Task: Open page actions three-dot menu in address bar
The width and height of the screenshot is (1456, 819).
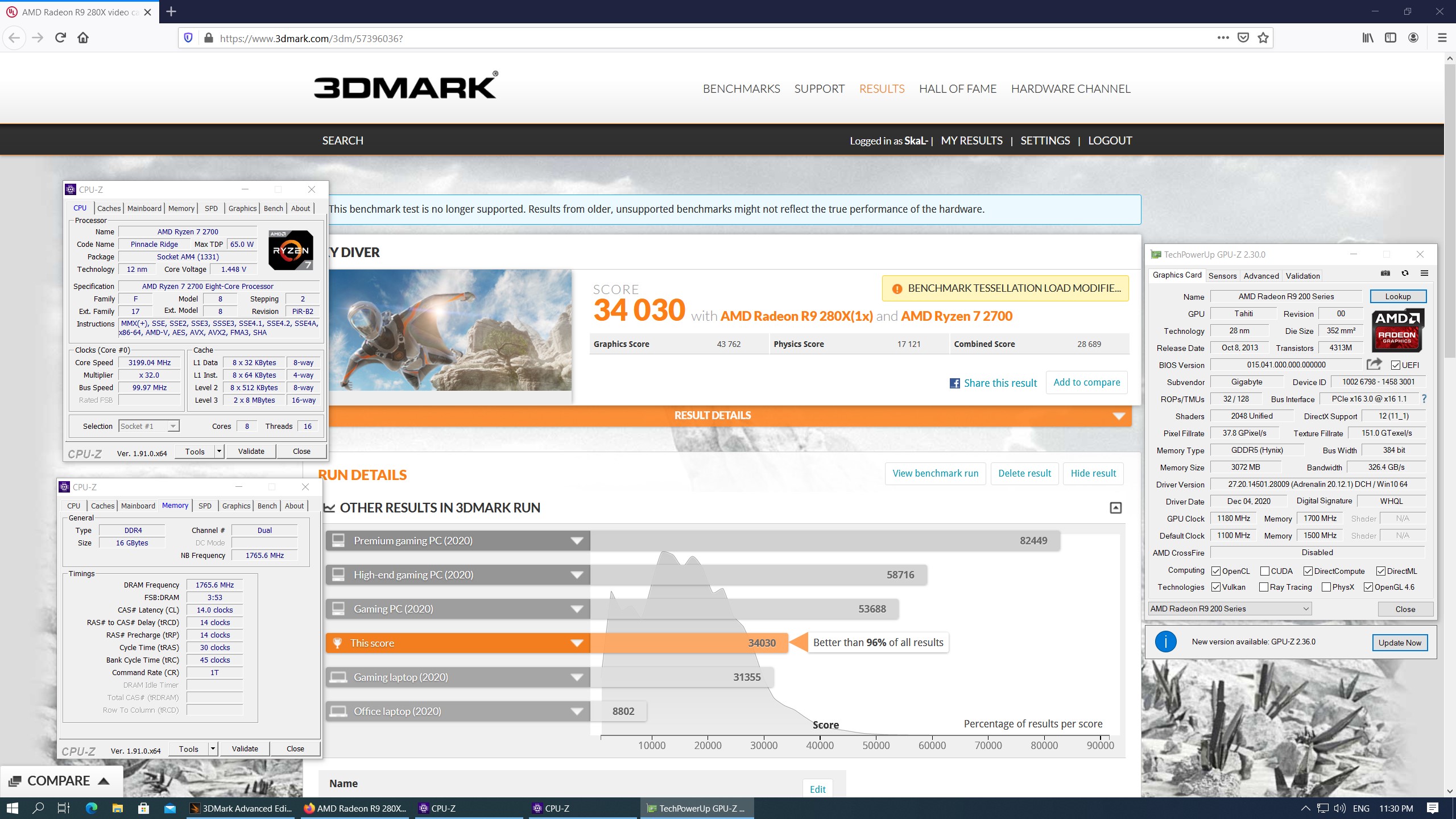Action: [1223, 38]
